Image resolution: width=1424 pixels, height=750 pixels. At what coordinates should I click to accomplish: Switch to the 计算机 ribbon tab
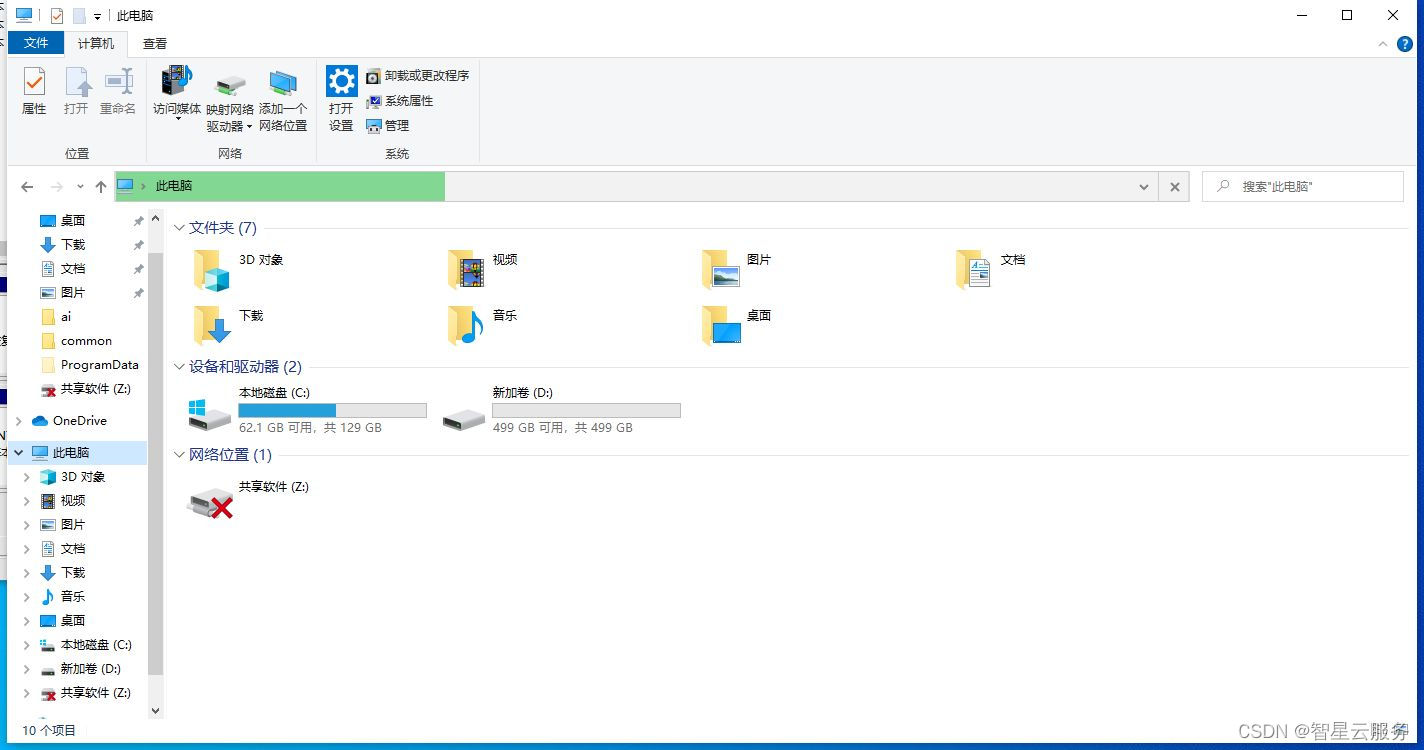pos(96,43)
